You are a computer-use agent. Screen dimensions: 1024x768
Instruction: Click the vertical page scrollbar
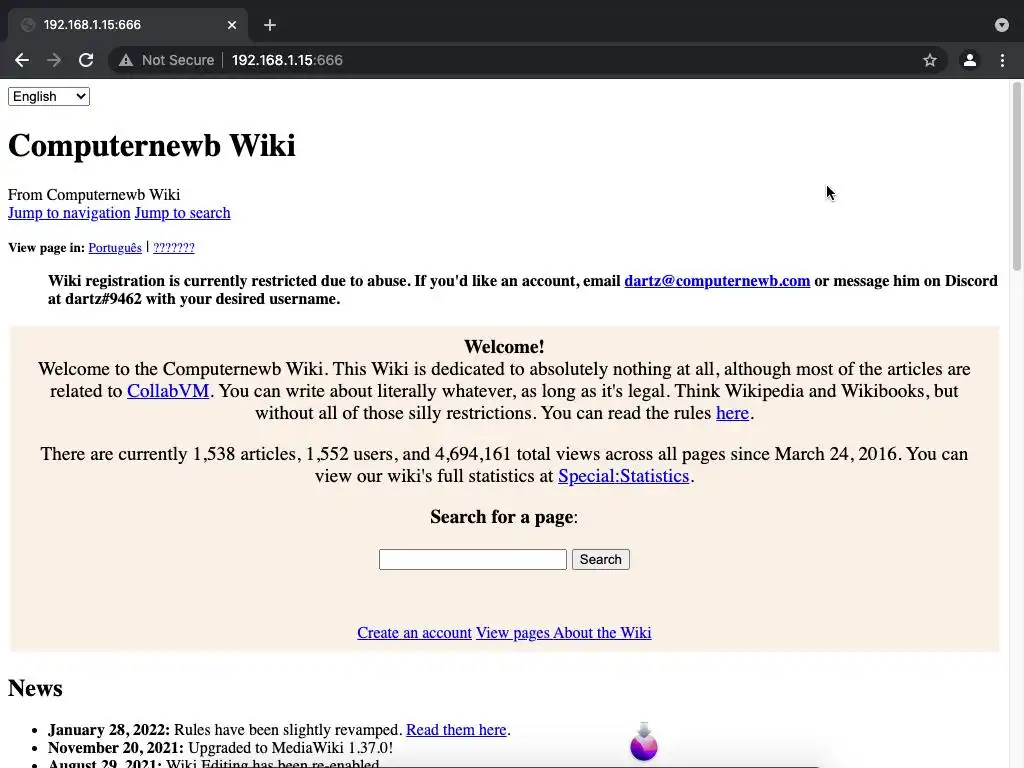tap(1017, 176)
